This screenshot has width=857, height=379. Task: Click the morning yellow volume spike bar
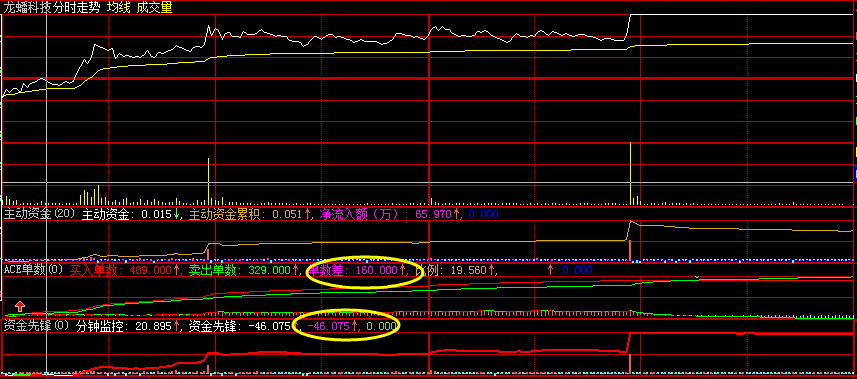(x=208, y=181)
